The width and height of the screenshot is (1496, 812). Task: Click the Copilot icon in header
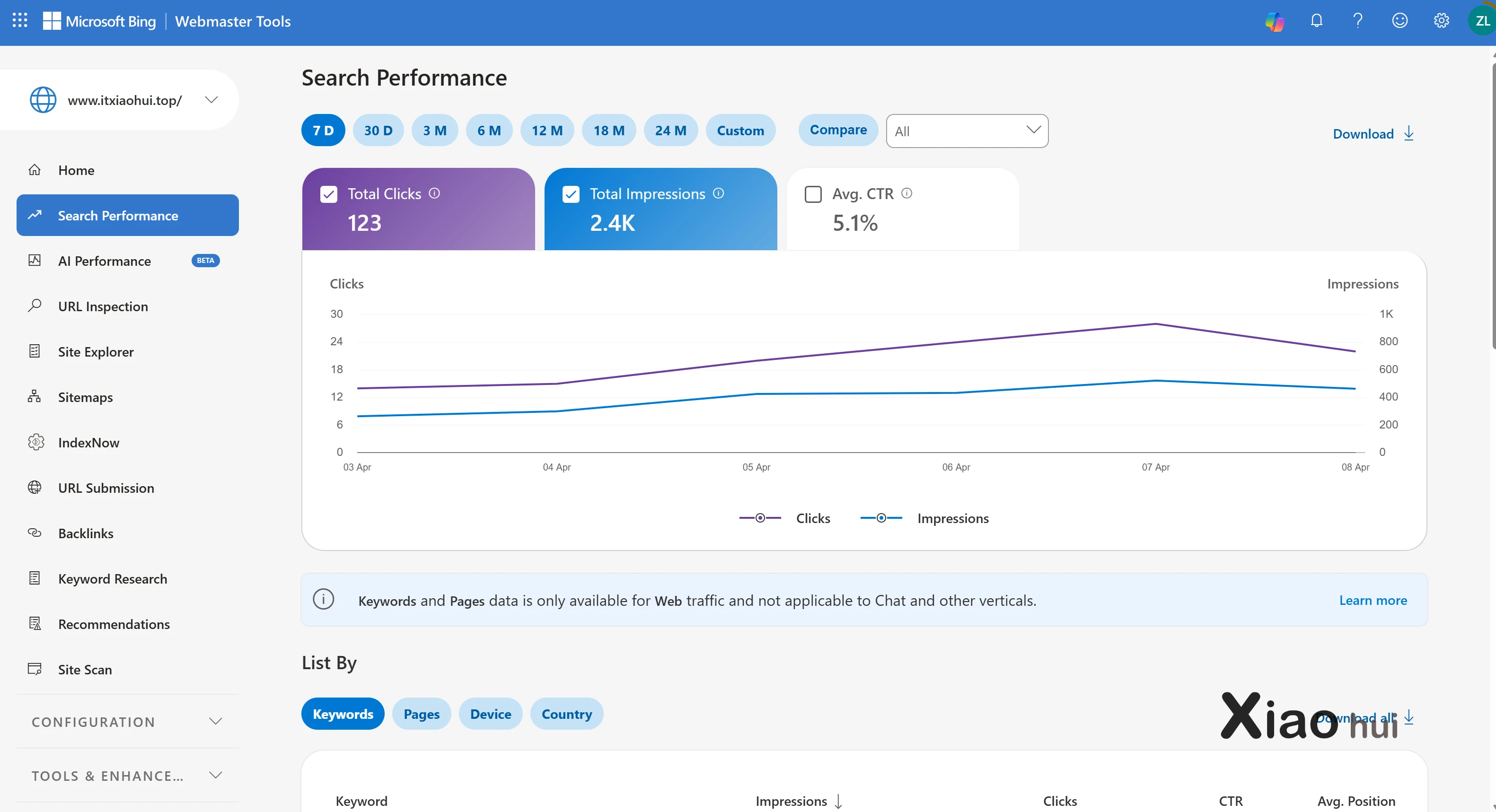click(1274, 21)
